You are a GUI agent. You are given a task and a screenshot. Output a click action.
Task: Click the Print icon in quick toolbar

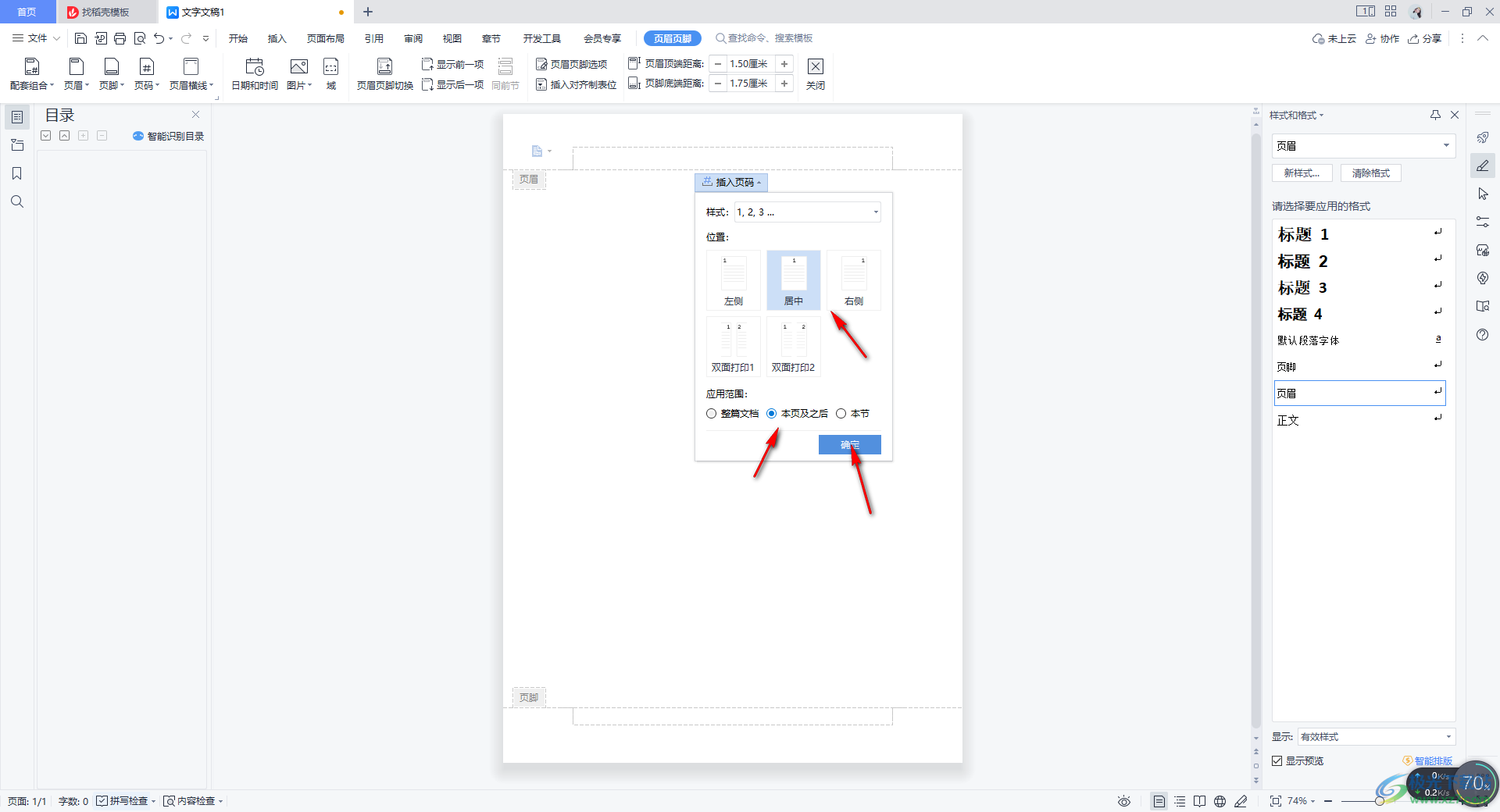tap(120, 38)
